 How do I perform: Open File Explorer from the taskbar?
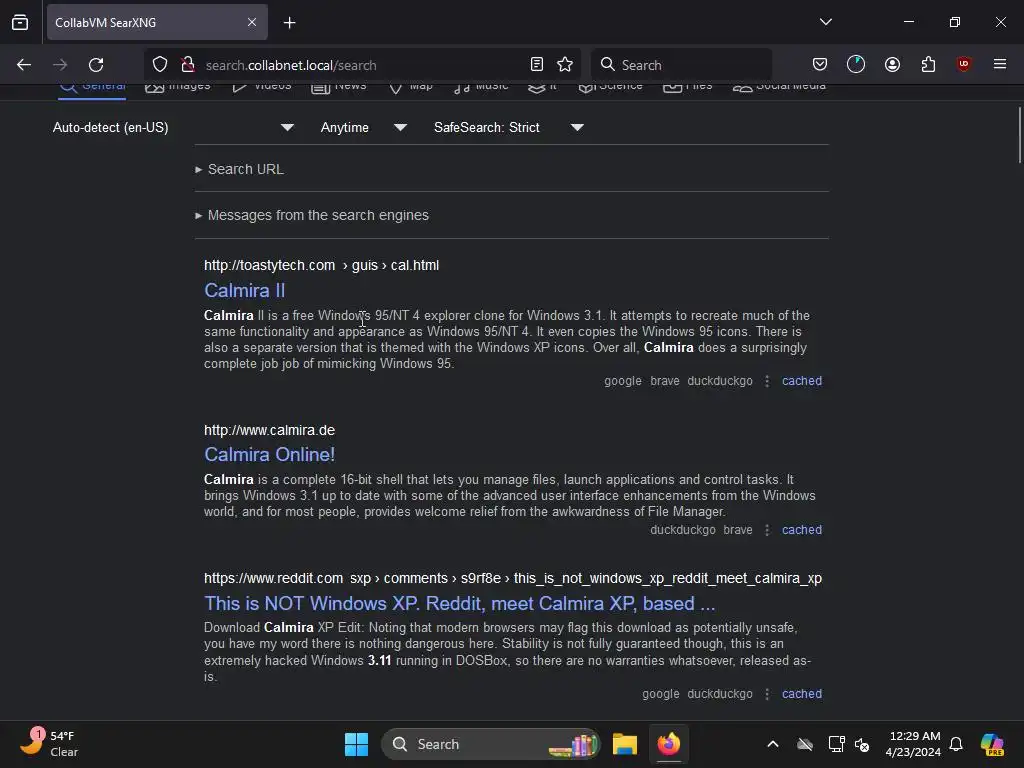(625, 744)
